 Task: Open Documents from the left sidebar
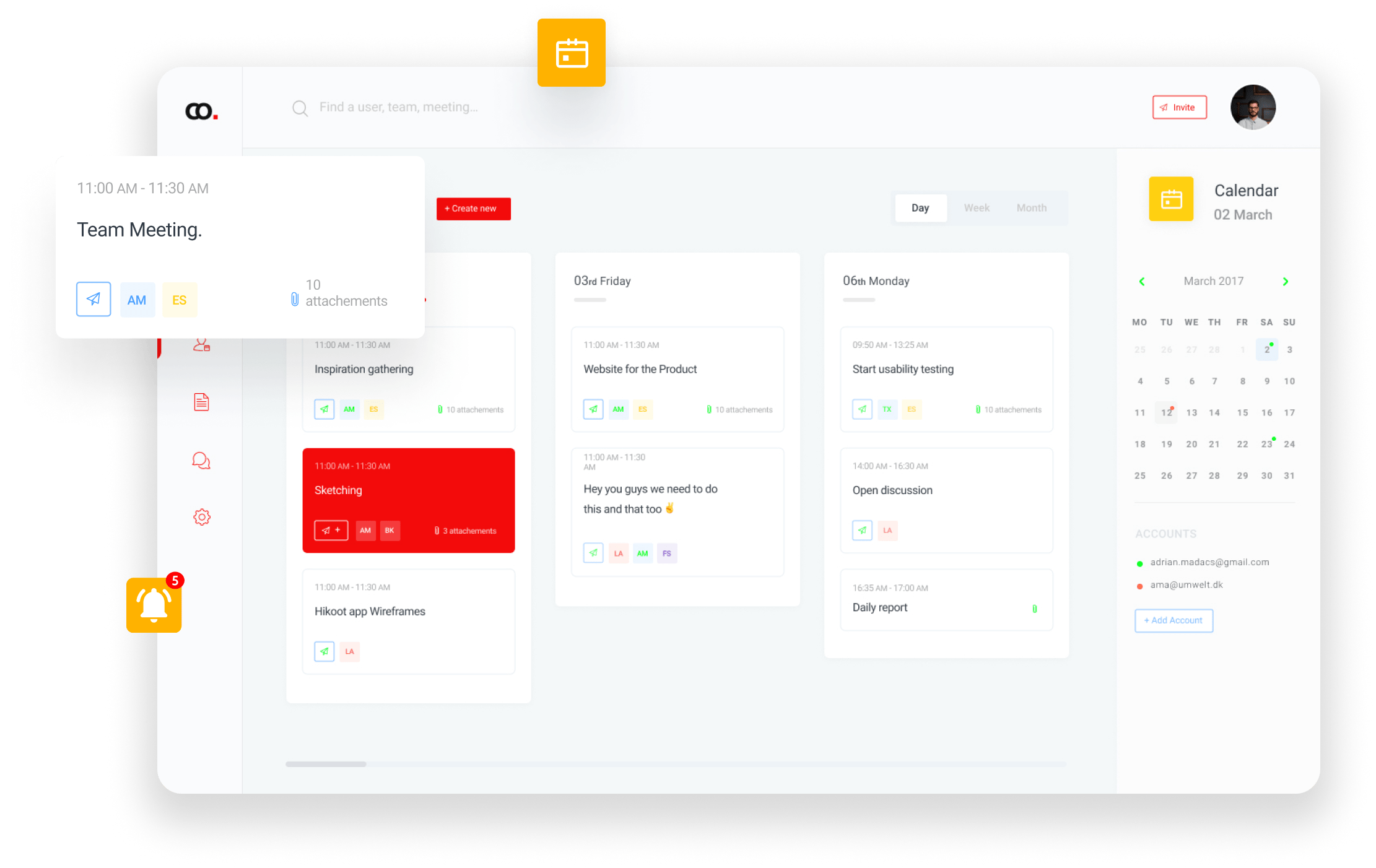click(201, 402)
